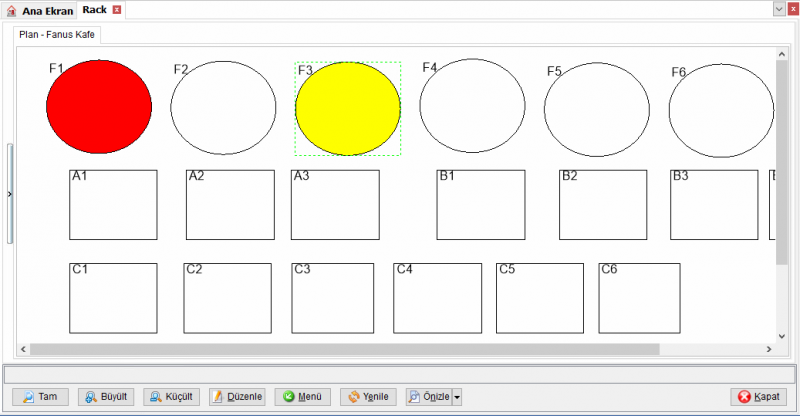
Task: Zoom out with the Küçült button
Action: tap(171, 397)
